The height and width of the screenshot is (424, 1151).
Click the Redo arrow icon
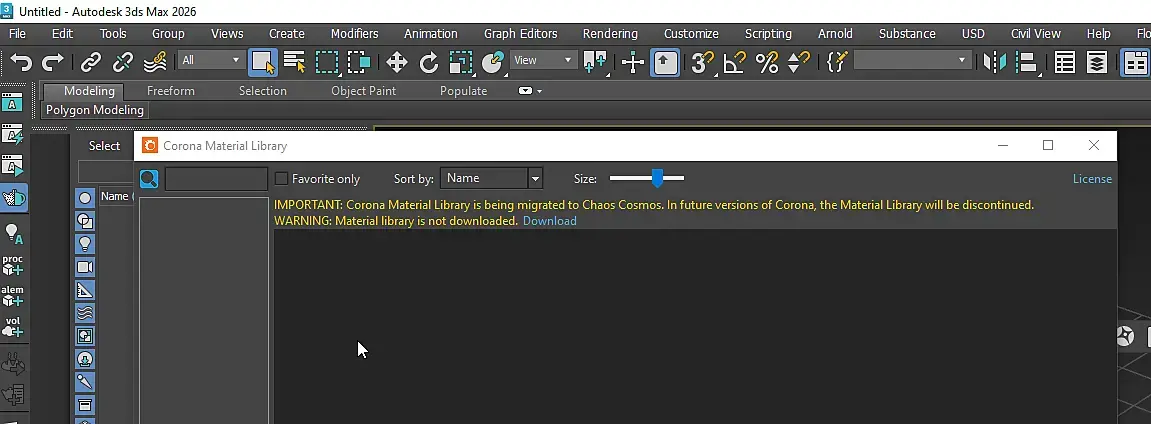(x=52, y=62)
